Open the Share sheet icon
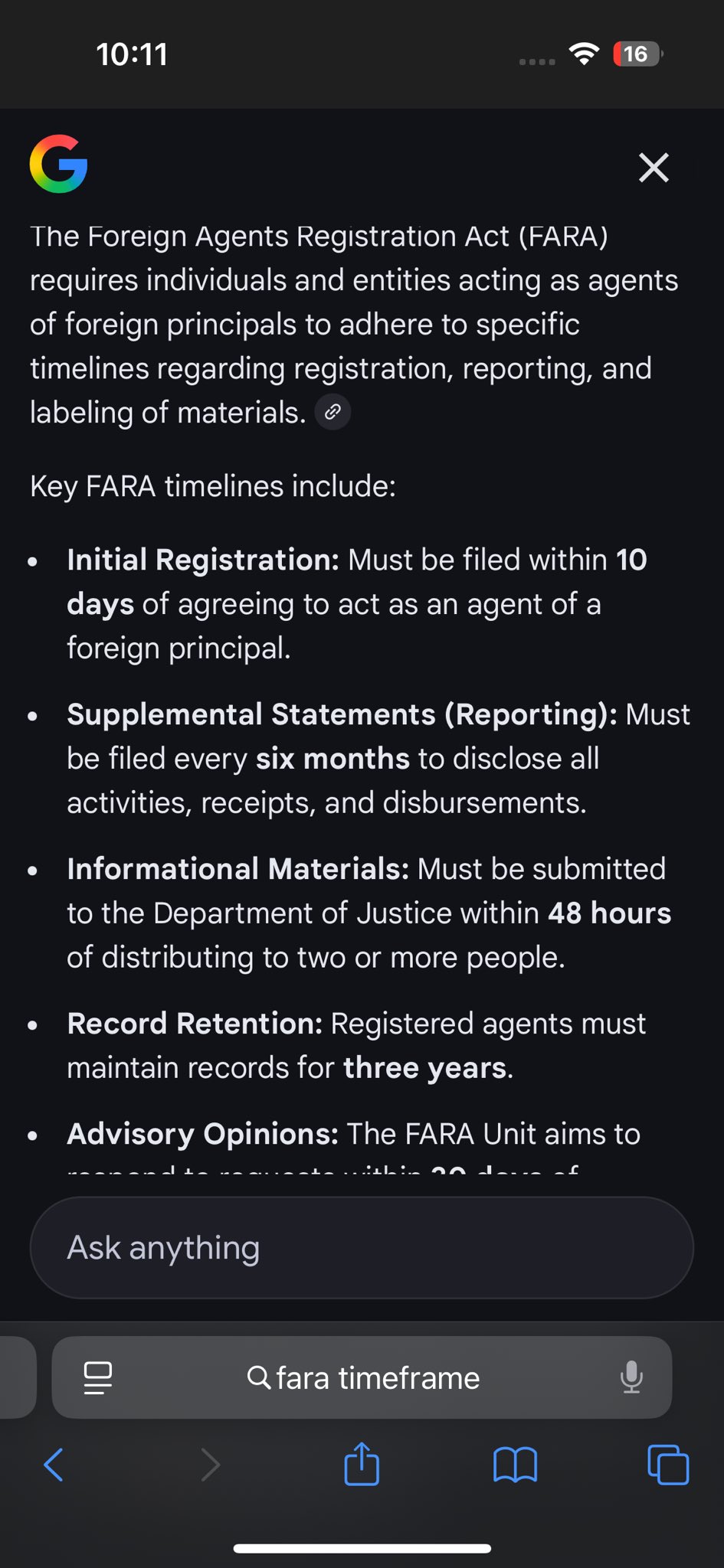Viewport: 724px width, 1568px height. (362, 1463)
